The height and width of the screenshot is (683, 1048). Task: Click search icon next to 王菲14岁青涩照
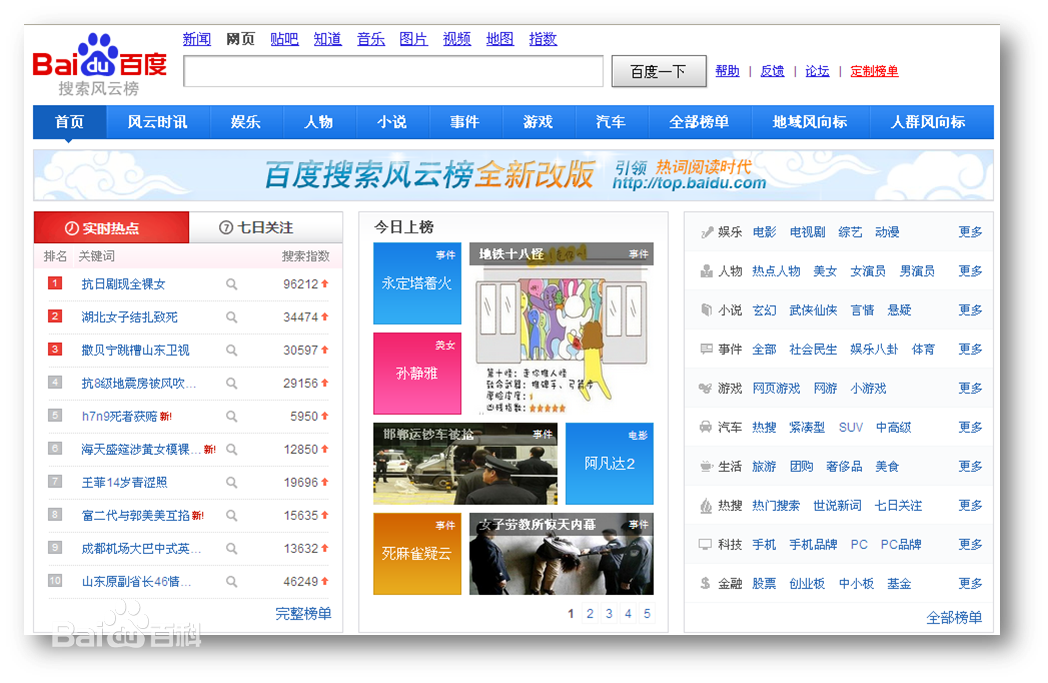pyautogui.click(x=232, y=482)
